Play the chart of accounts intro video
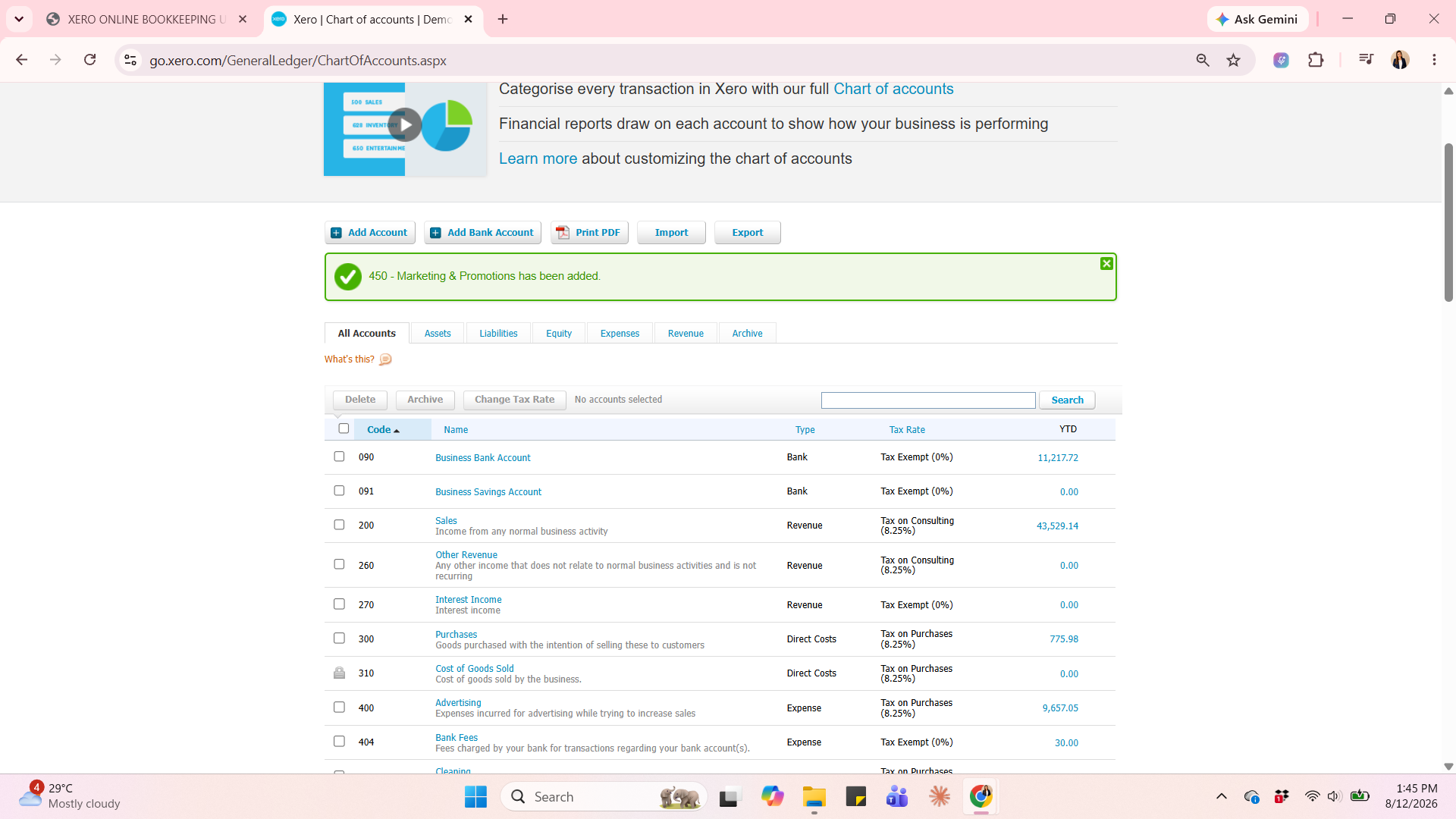This screenshot has width=1456, height=819. [405, 125]
